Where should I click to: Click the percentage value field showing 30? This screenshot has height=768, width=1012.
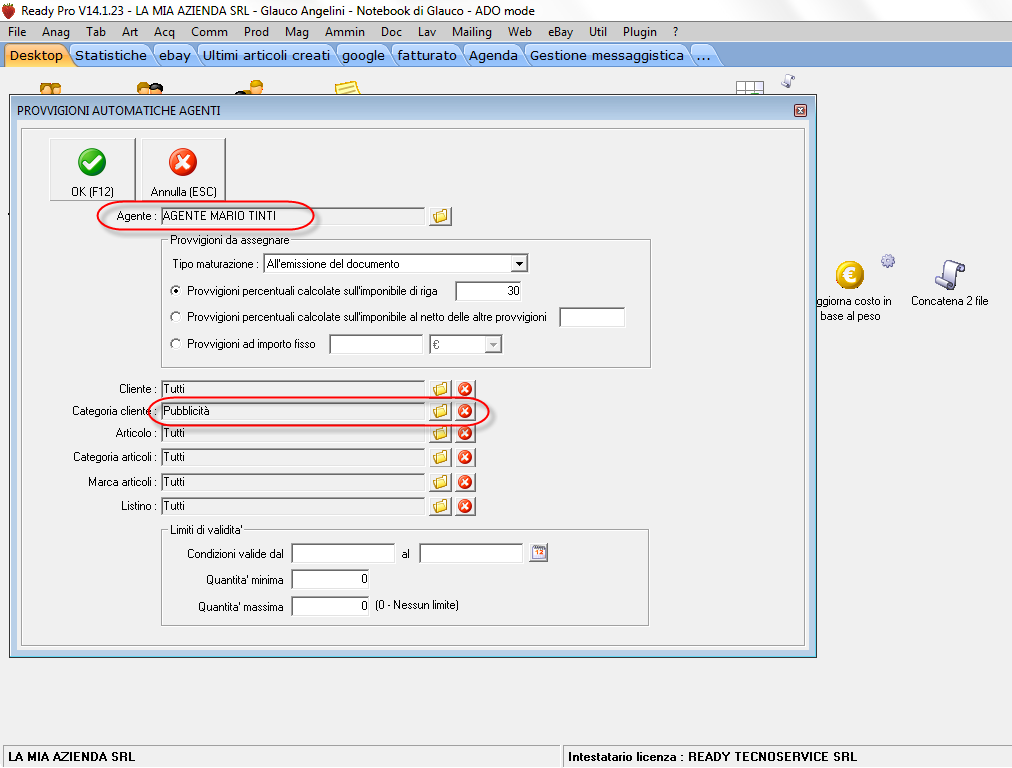489,291
